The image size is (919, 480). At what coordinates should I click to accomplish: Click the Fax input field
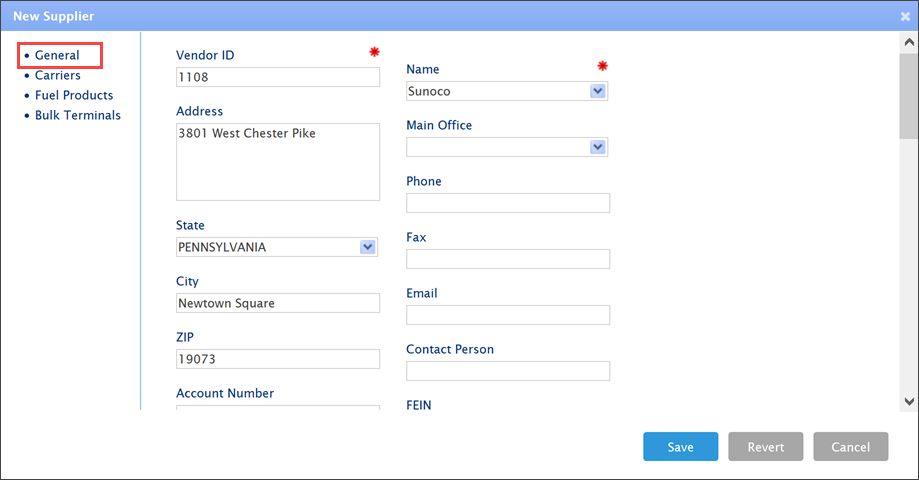(x=508, y=259)
